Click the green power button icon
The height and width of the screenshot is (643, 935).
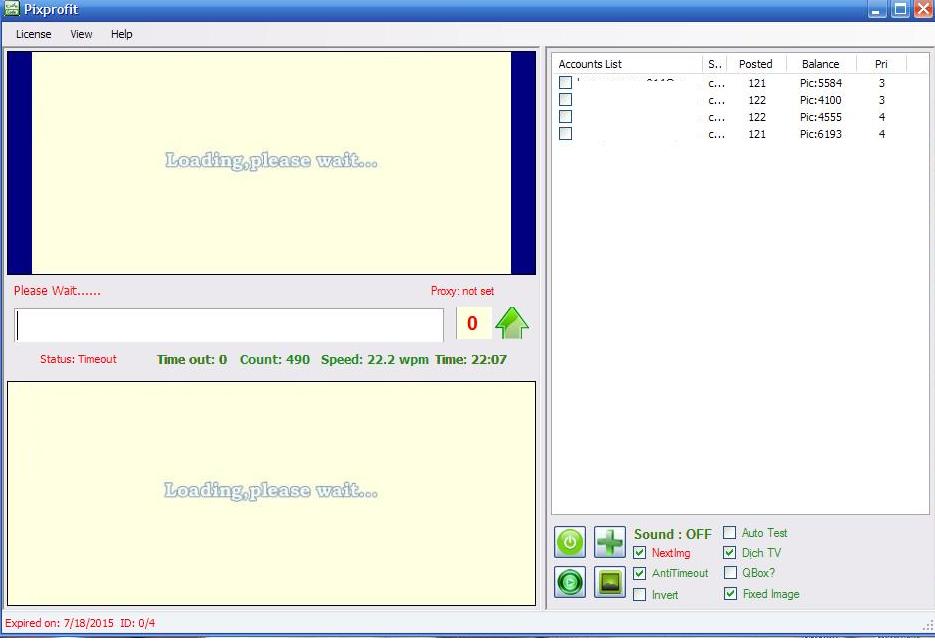point(570,542)
